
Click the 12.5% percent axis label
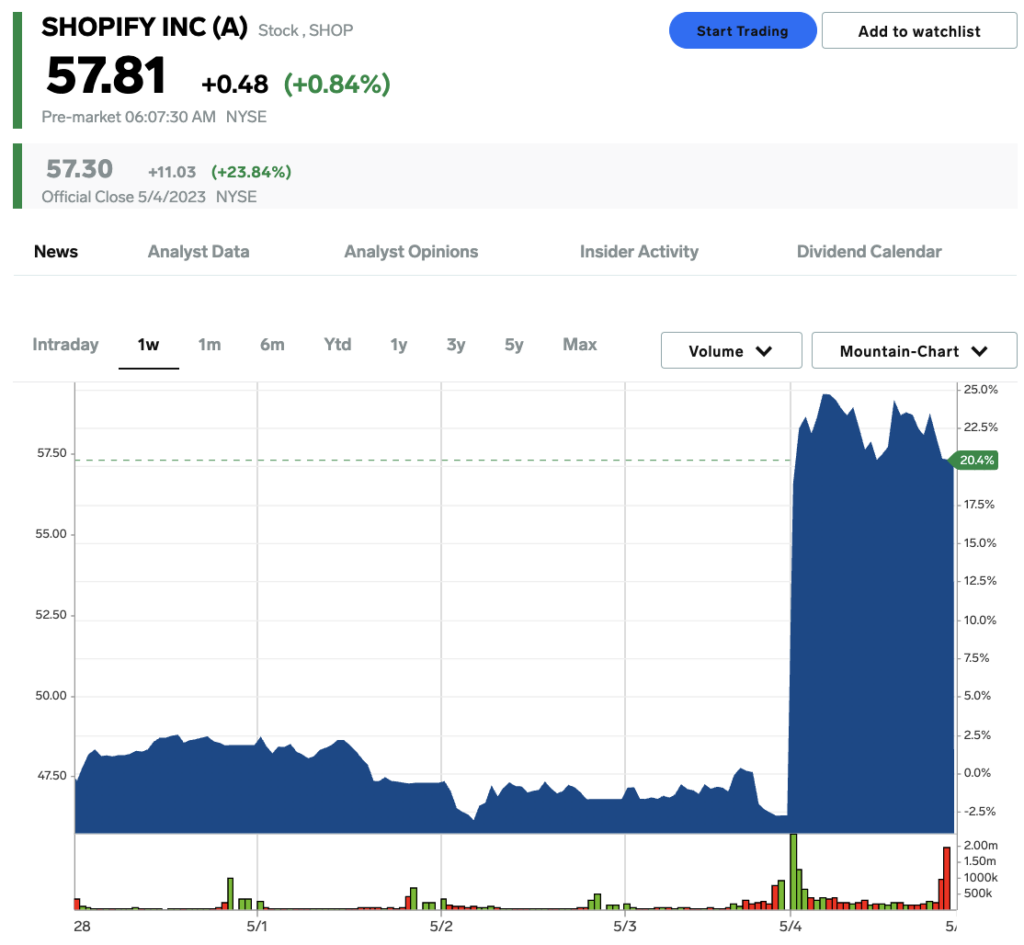point(980,581)
